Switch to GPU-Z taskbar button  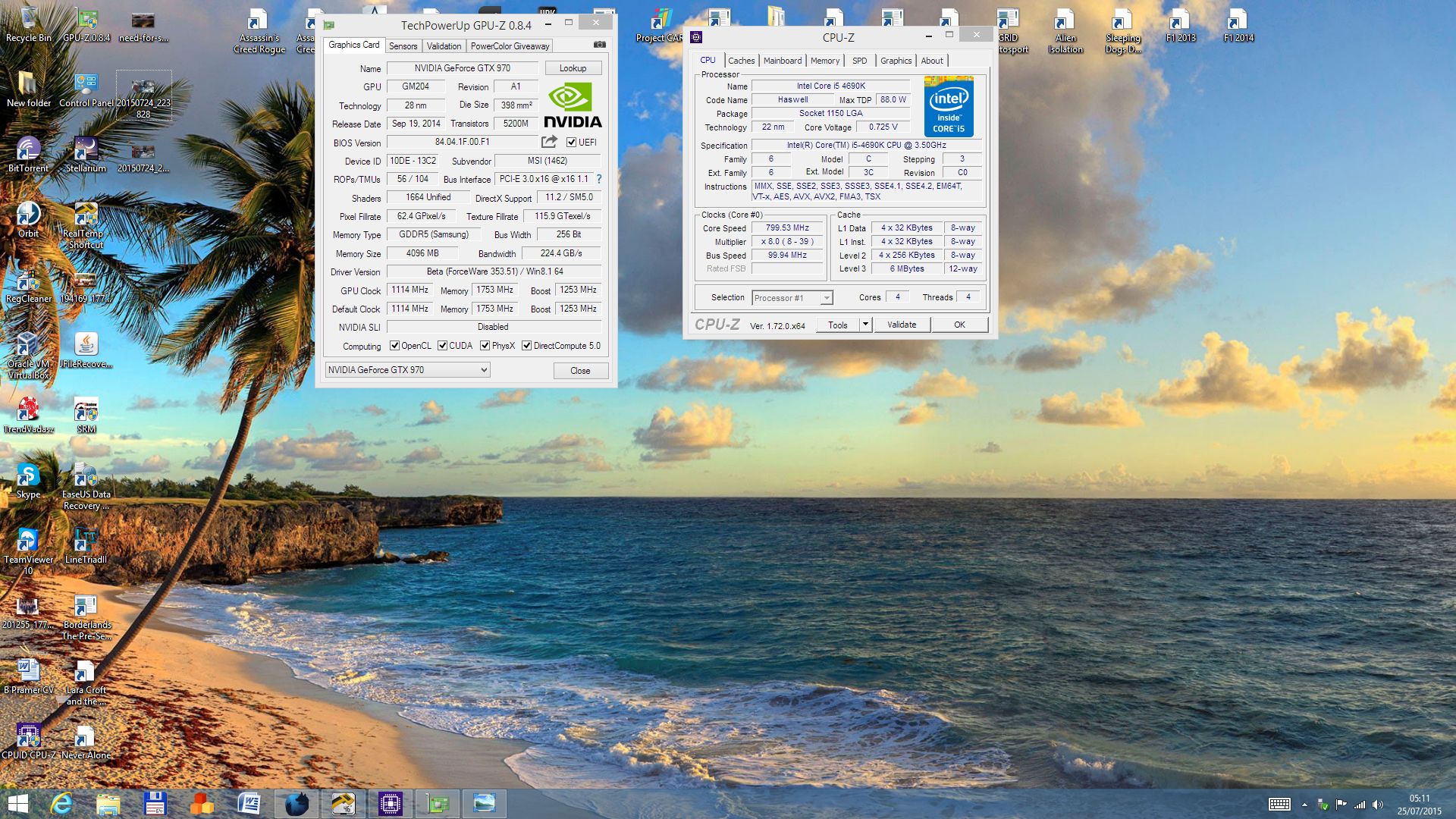[x=437, y=804]
